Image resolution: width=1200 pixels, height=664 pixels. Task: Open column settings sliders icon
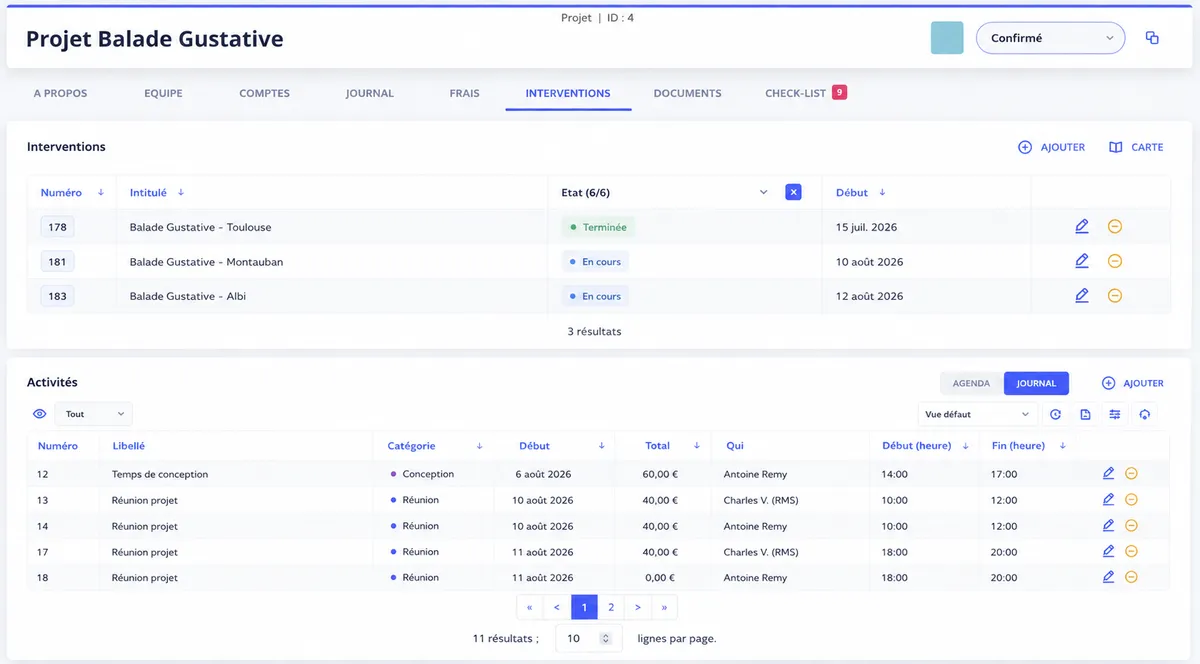(1115, 414)
